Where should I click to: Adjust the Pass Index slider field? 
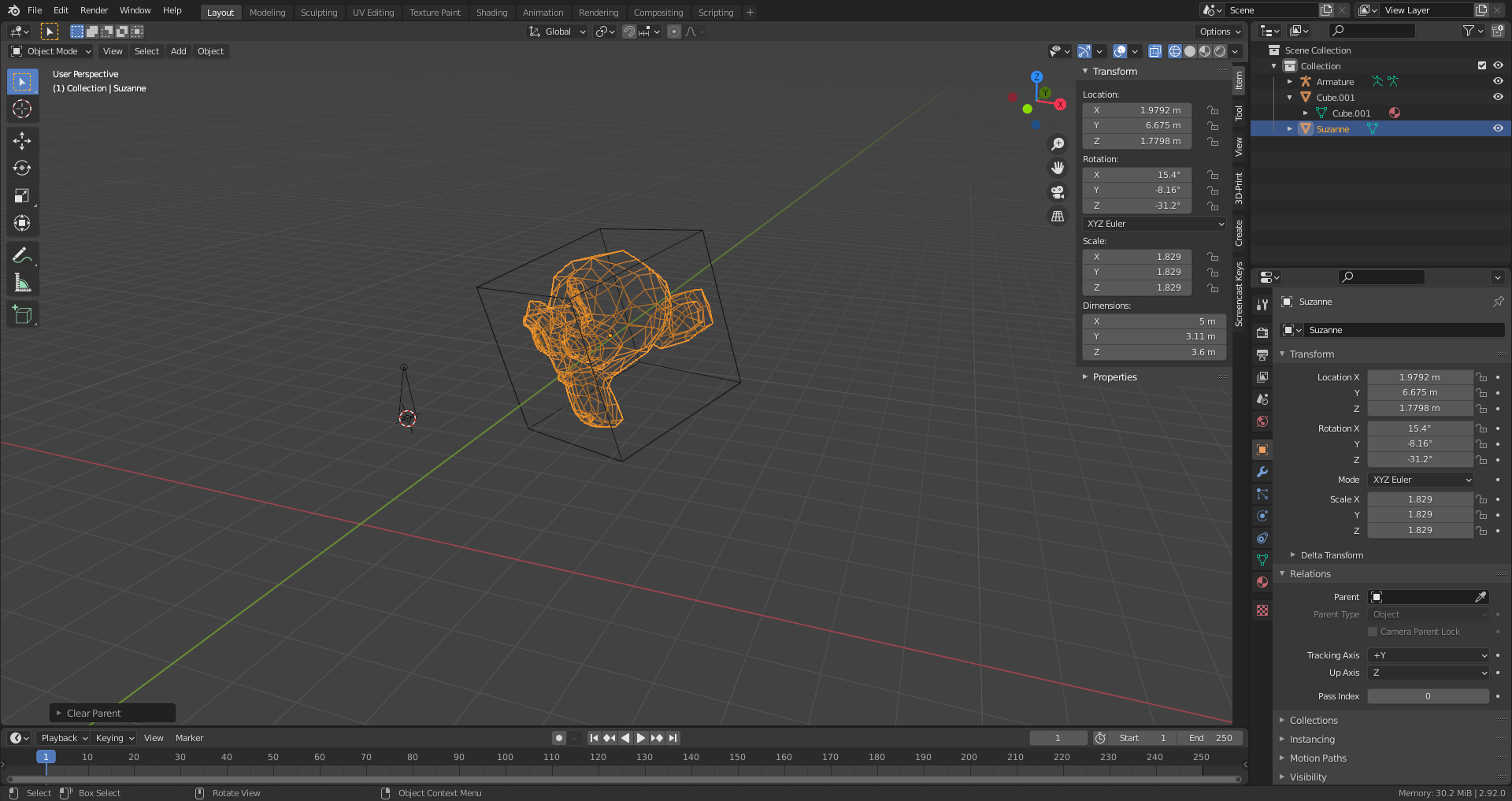click(1428, 696)
